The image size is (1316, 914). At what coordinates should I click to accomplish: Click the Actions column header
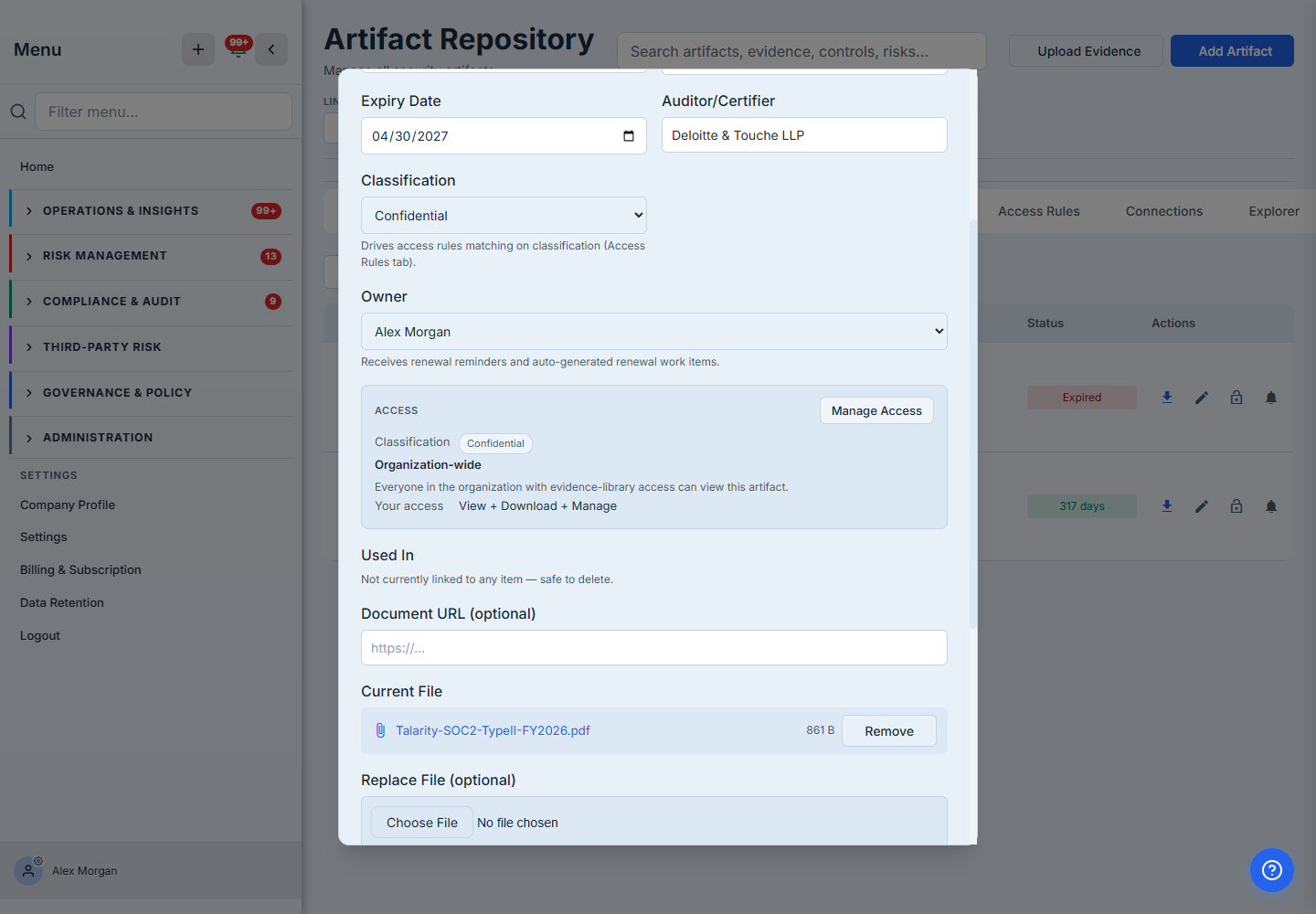click(x=1173, y=324)
